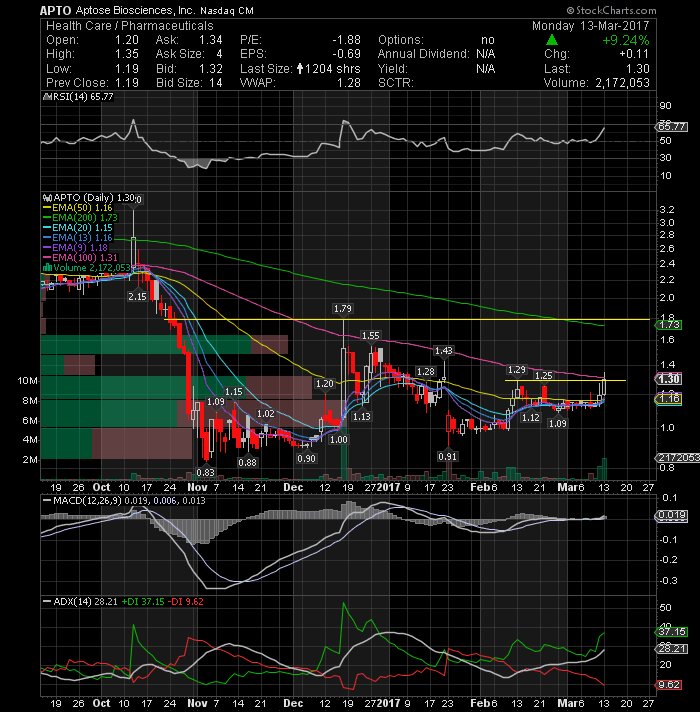
Task: Click the EPS value -0.69
Action: [x=346, y=54]
